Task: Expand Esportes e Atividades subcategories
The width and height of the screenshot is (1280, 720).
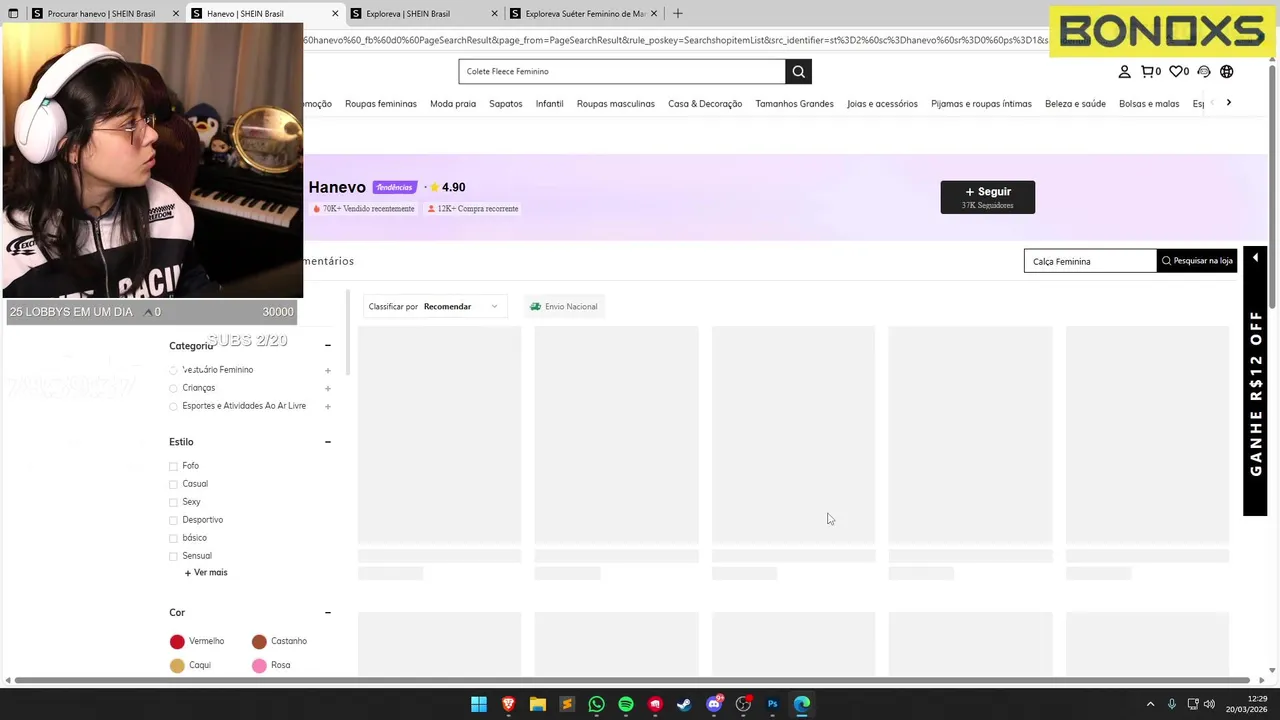Action: pos(328,406)
